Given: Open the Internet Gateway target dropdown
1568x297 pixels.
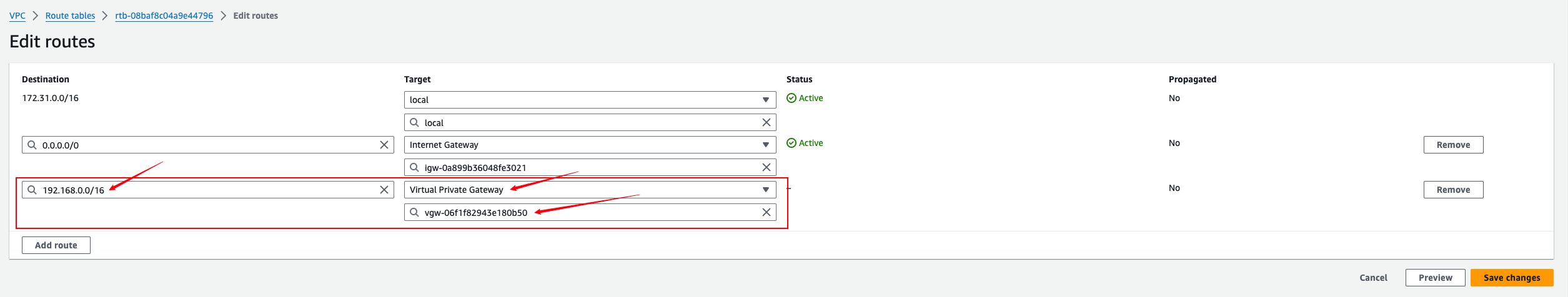Looking at the screenshot, I should (x=590, y=145).
